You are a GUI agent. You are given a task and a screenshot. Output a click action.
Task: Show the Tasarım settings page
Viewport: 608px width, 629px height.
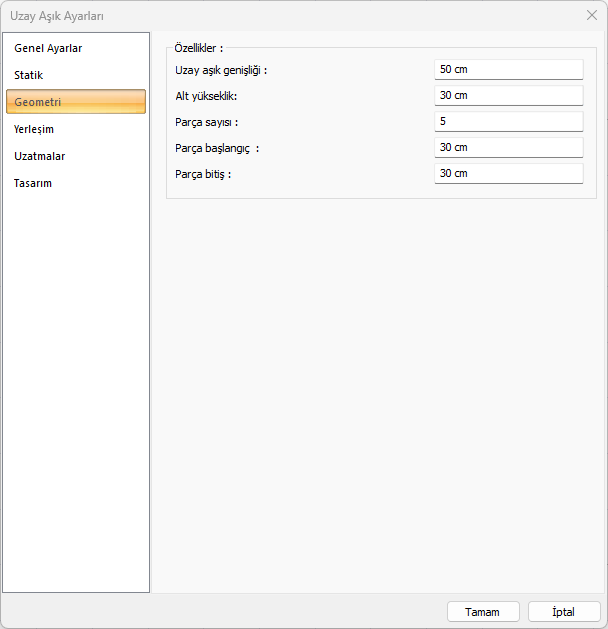tap(33, 183)
